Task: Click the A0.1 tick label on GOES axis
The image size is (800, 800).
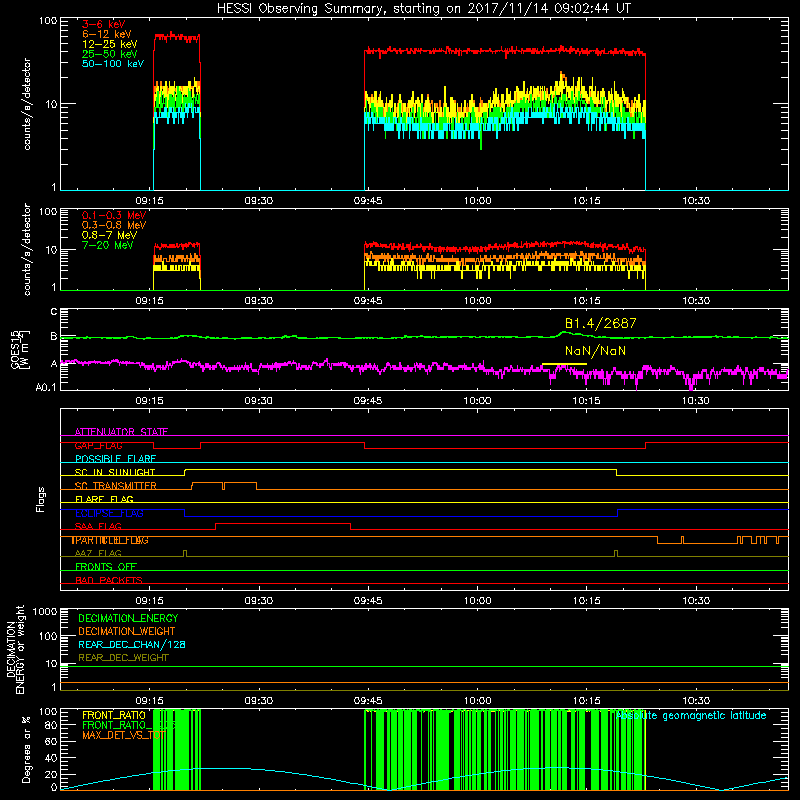Action: point(45,387)
